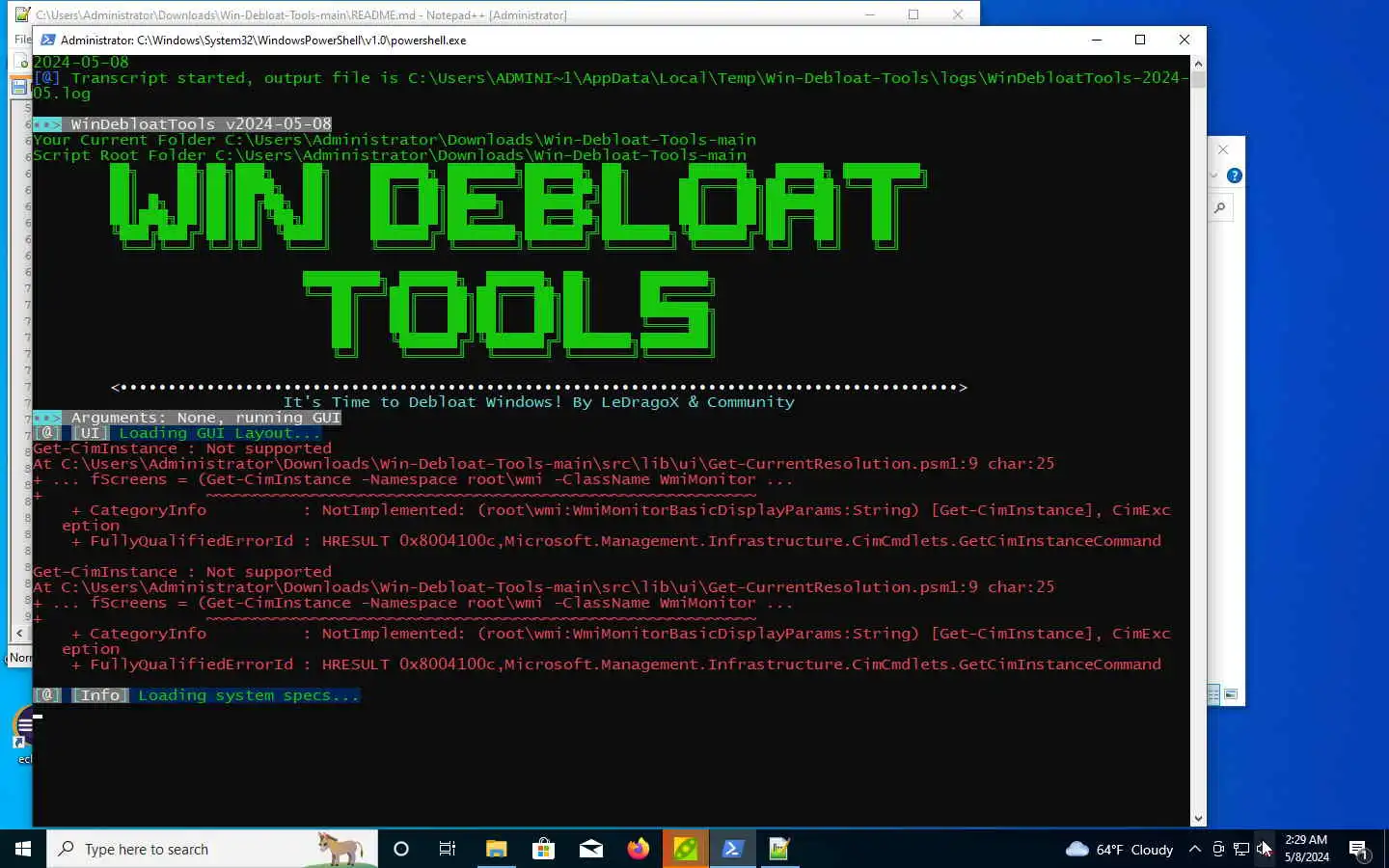Launch Firefox from the taskbar
Screen dimensions: 1389x868
click(x=638, y=849)
